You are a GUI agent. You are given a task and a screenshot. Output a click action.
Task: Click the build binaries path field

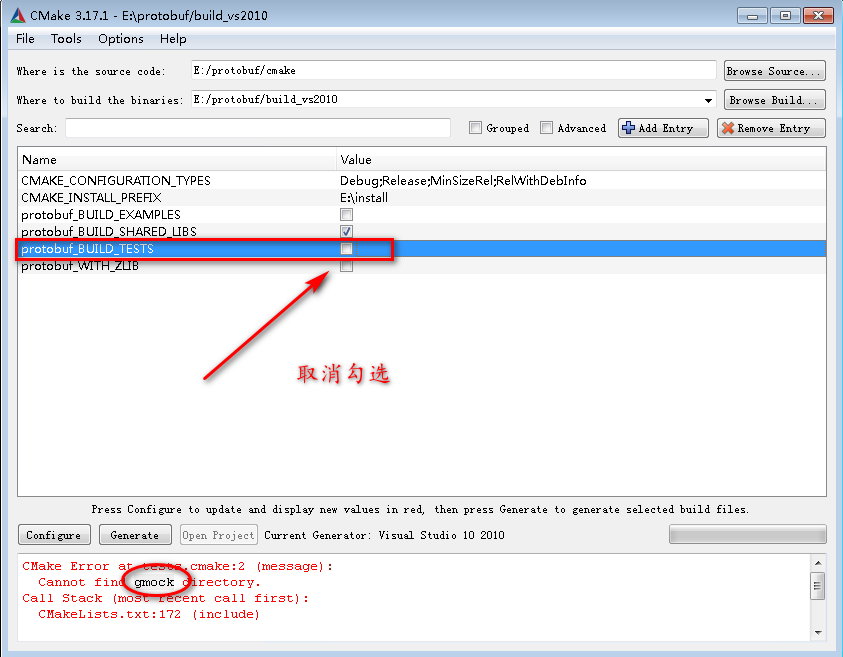[x=454, y=99]
